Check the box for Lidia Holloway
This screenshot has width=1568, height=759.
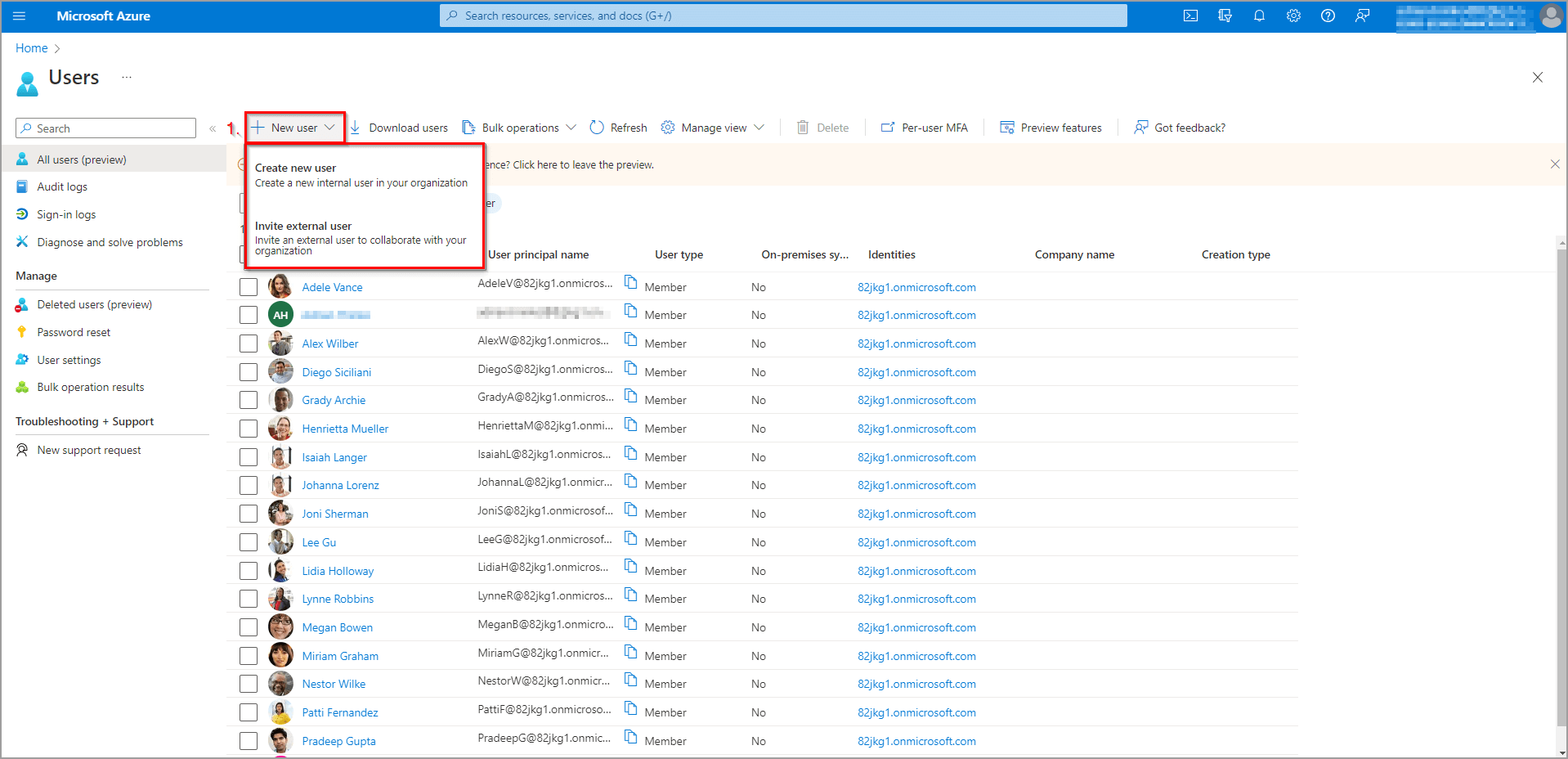pos(249,571)
